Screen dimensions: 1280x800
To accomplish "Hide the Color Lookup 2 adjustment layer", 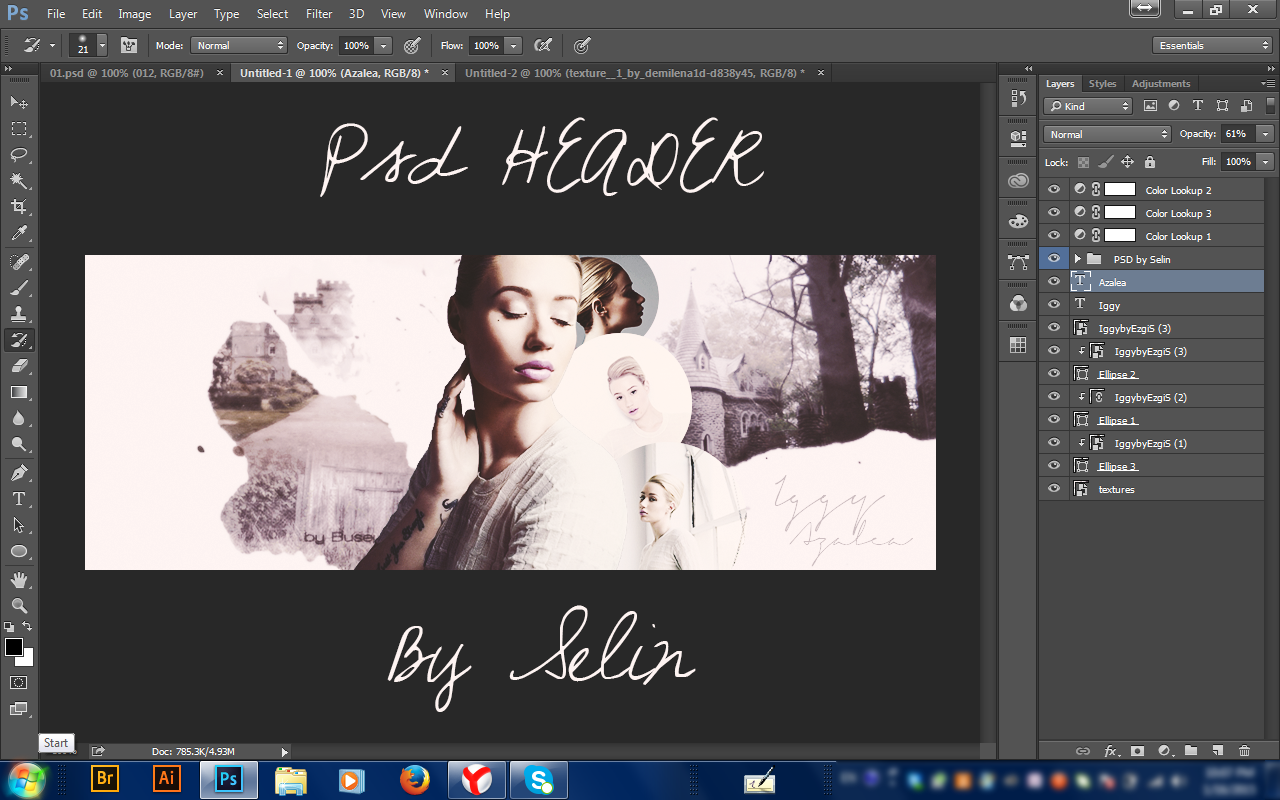I will [x=1053, y=189].
